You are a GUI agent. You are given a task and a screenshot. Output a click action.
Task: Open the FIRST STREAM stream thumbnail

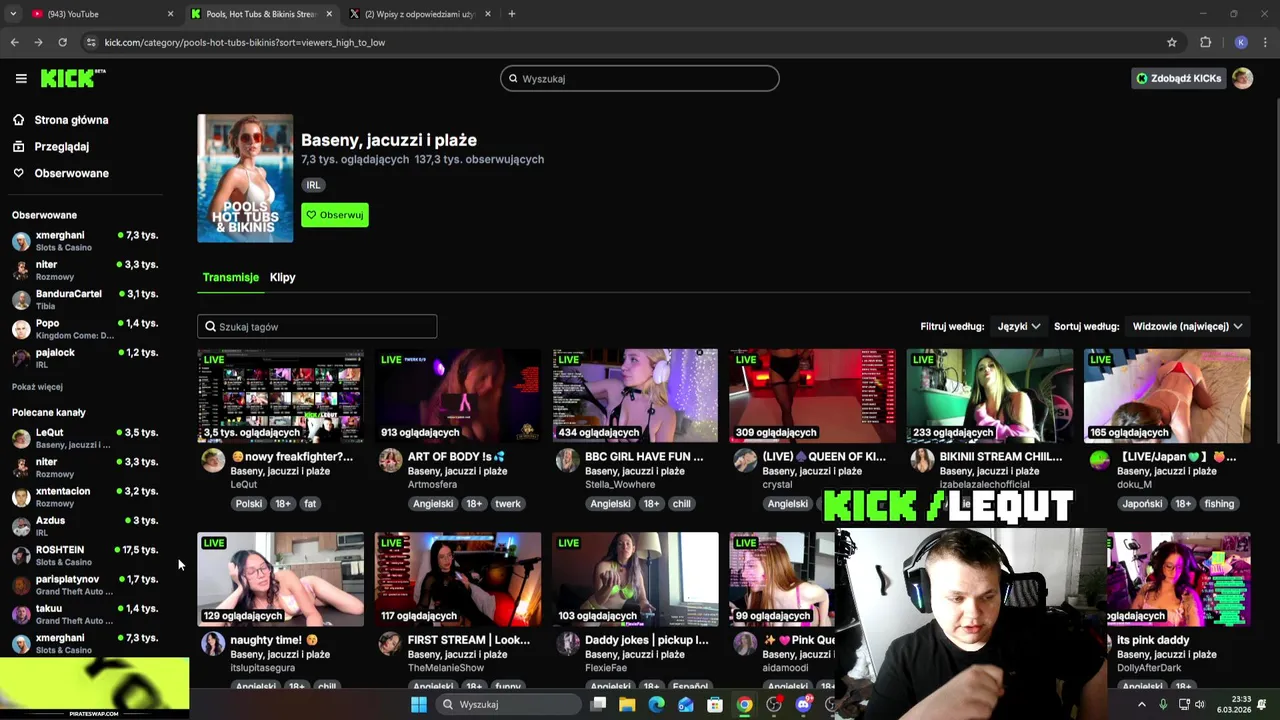[x=458, y=579]
